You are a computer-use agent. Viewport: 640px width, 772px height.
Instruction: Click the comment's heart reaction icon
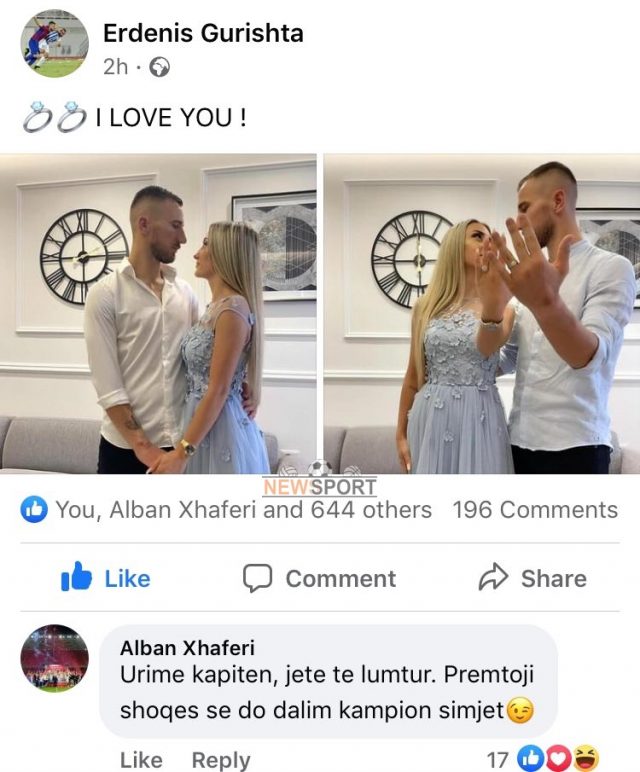click(x=558, y=759)
